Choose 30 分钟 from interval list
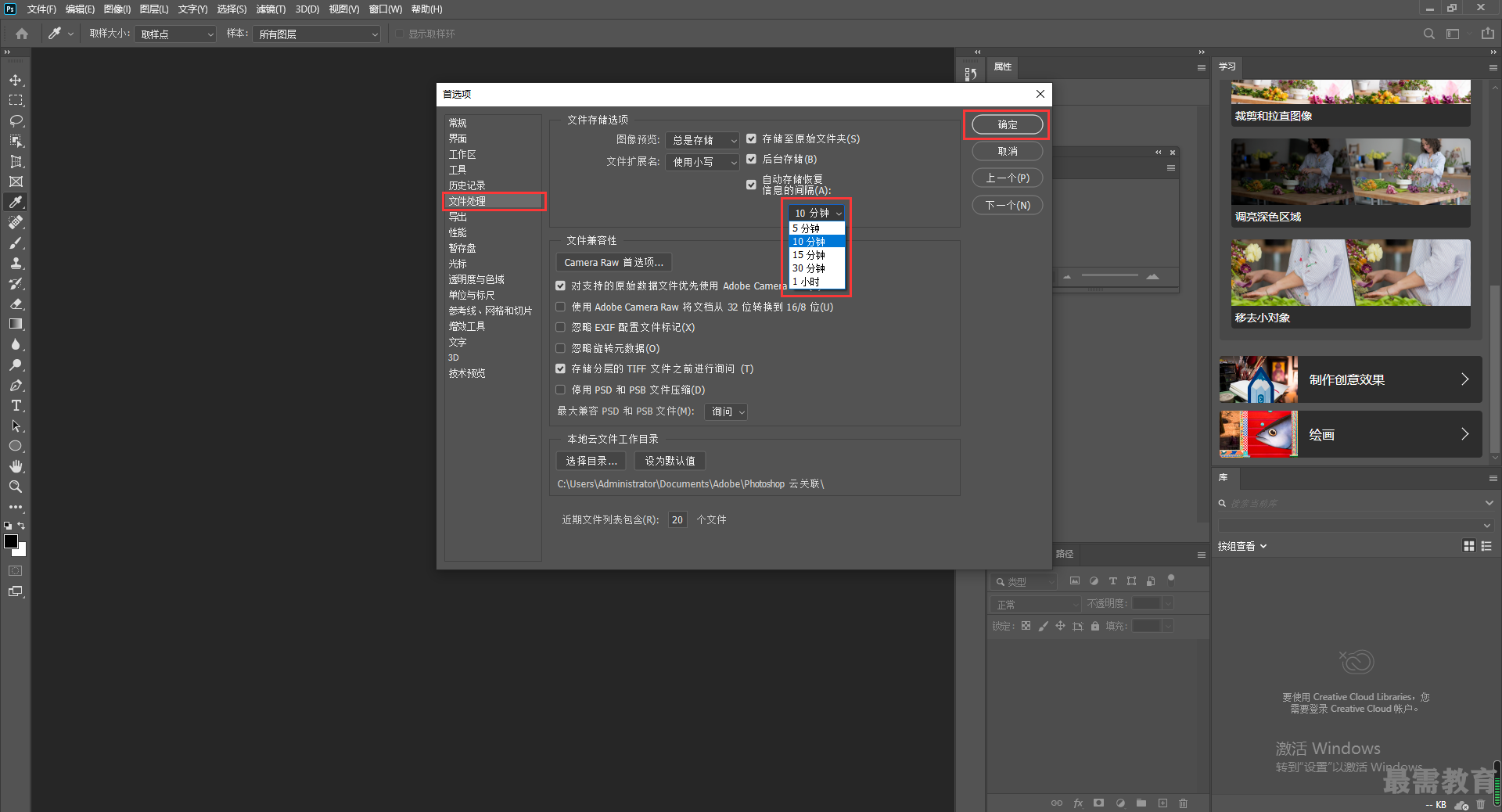The width and height of the screenshot is (1502, 812). (x=817, y=268)
